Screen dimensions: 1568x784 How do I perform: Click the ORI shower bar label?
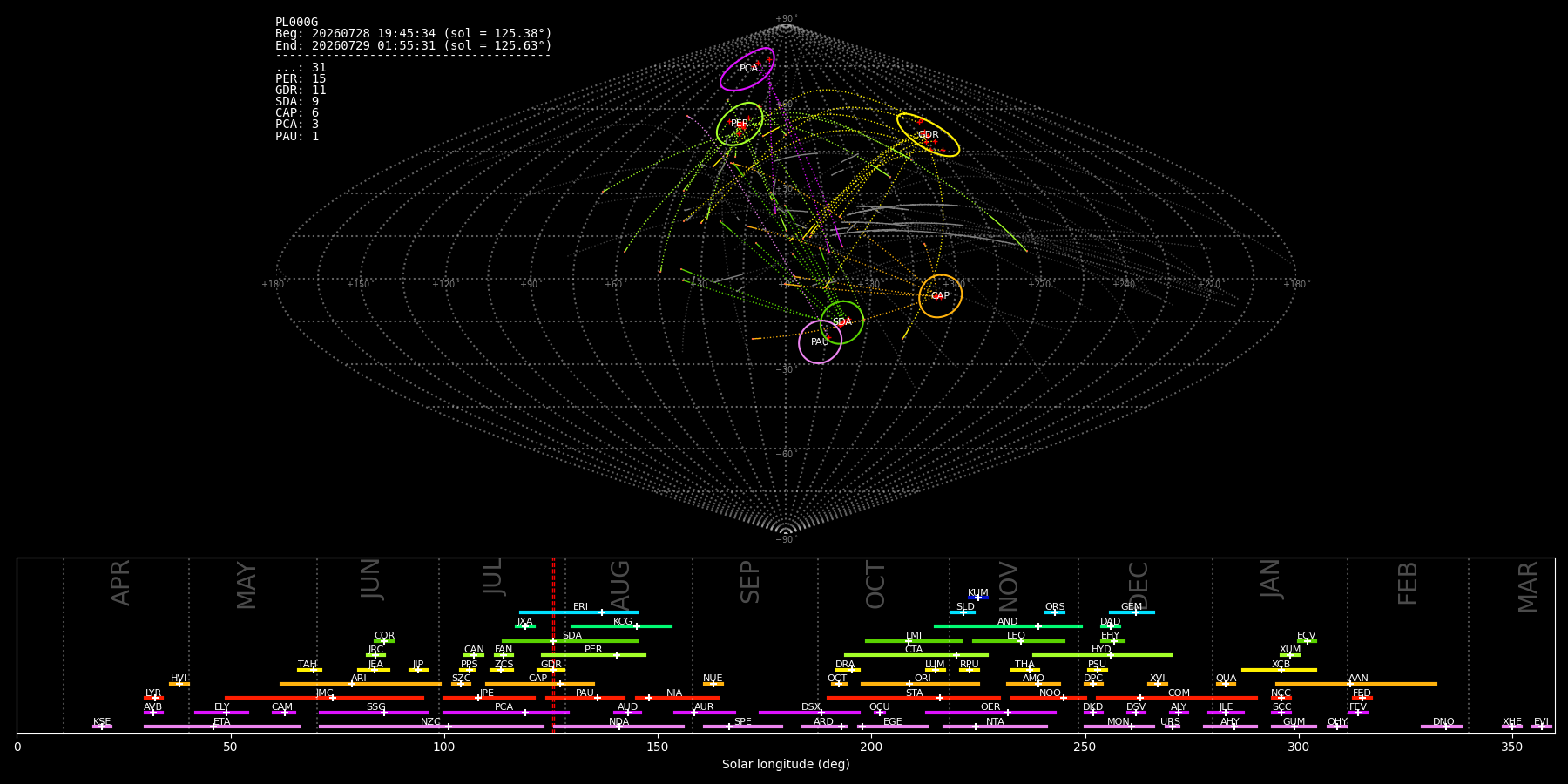coord(923,679)
